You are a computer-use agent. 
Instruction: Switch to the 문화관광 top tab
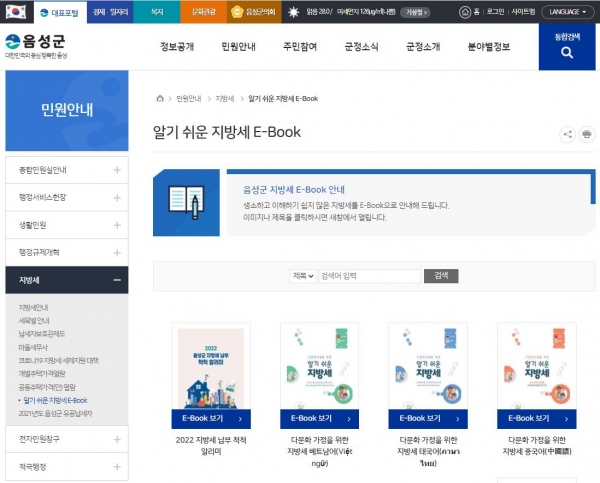[203, 12]
